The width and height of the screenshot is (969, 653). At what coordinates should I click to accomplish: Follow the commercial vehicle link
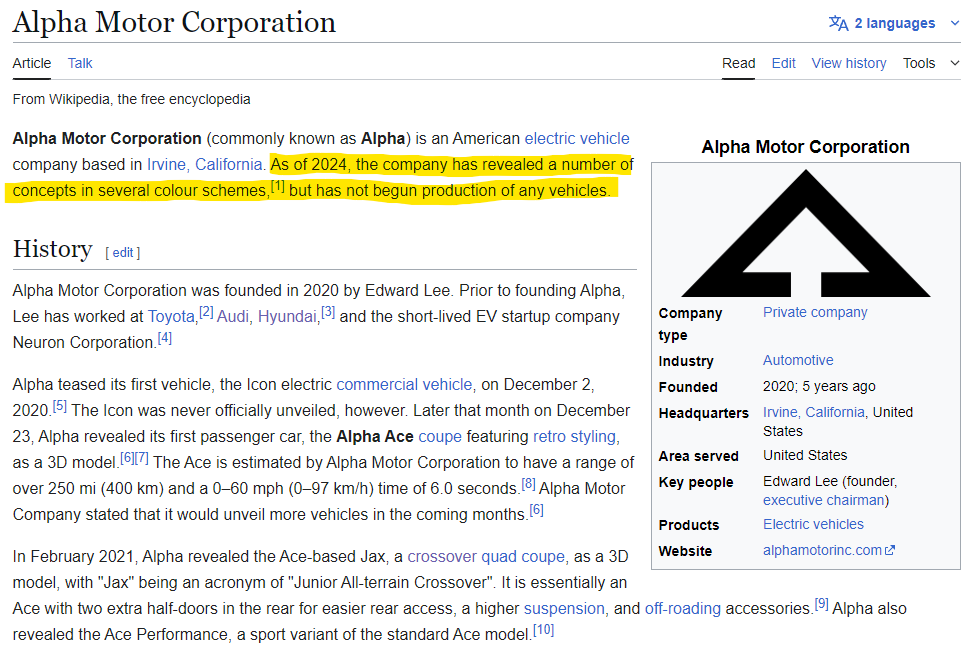(x=404, y=384)
